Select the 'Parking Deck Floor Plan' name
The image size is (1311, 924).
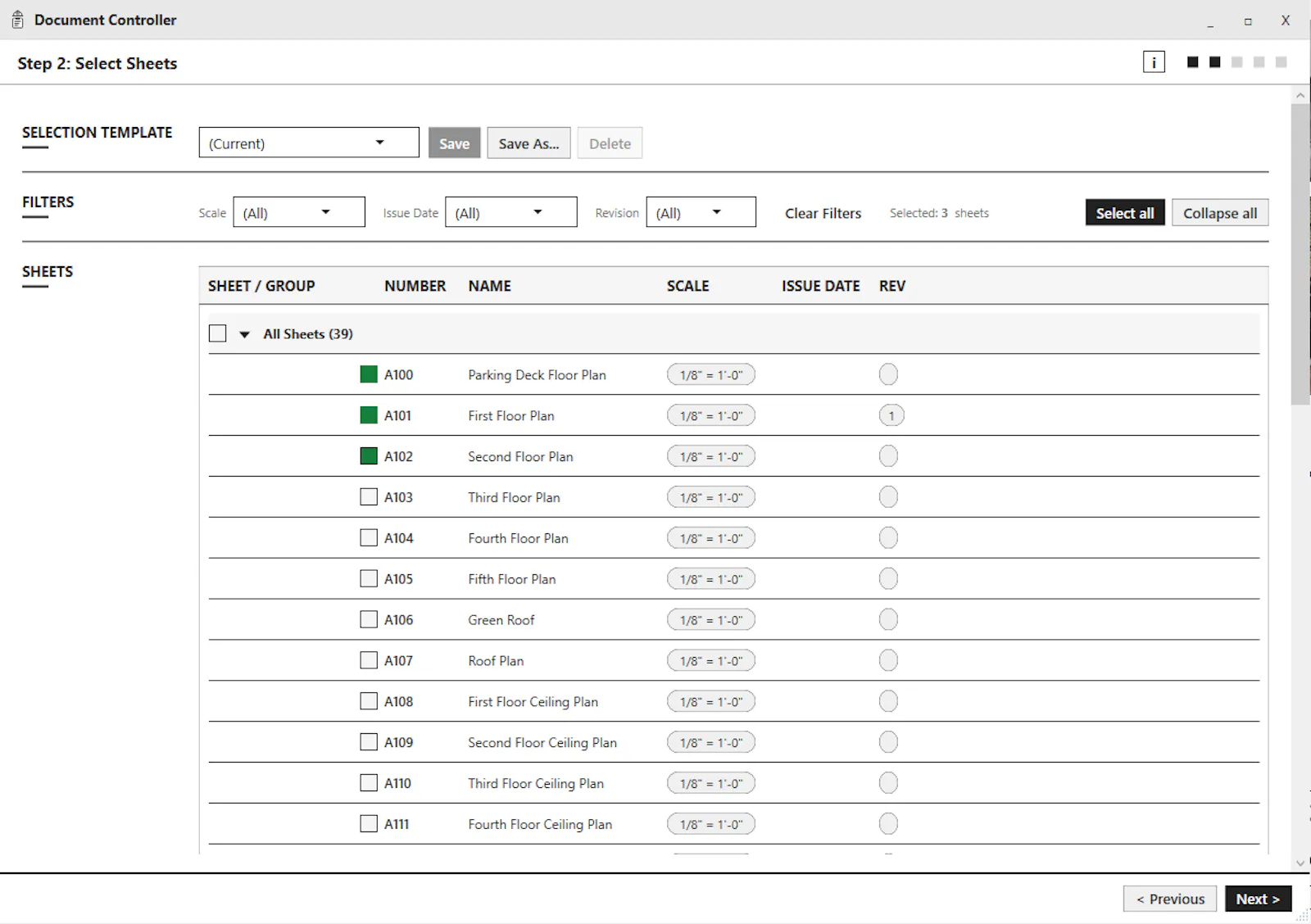[x=537, y=374]
